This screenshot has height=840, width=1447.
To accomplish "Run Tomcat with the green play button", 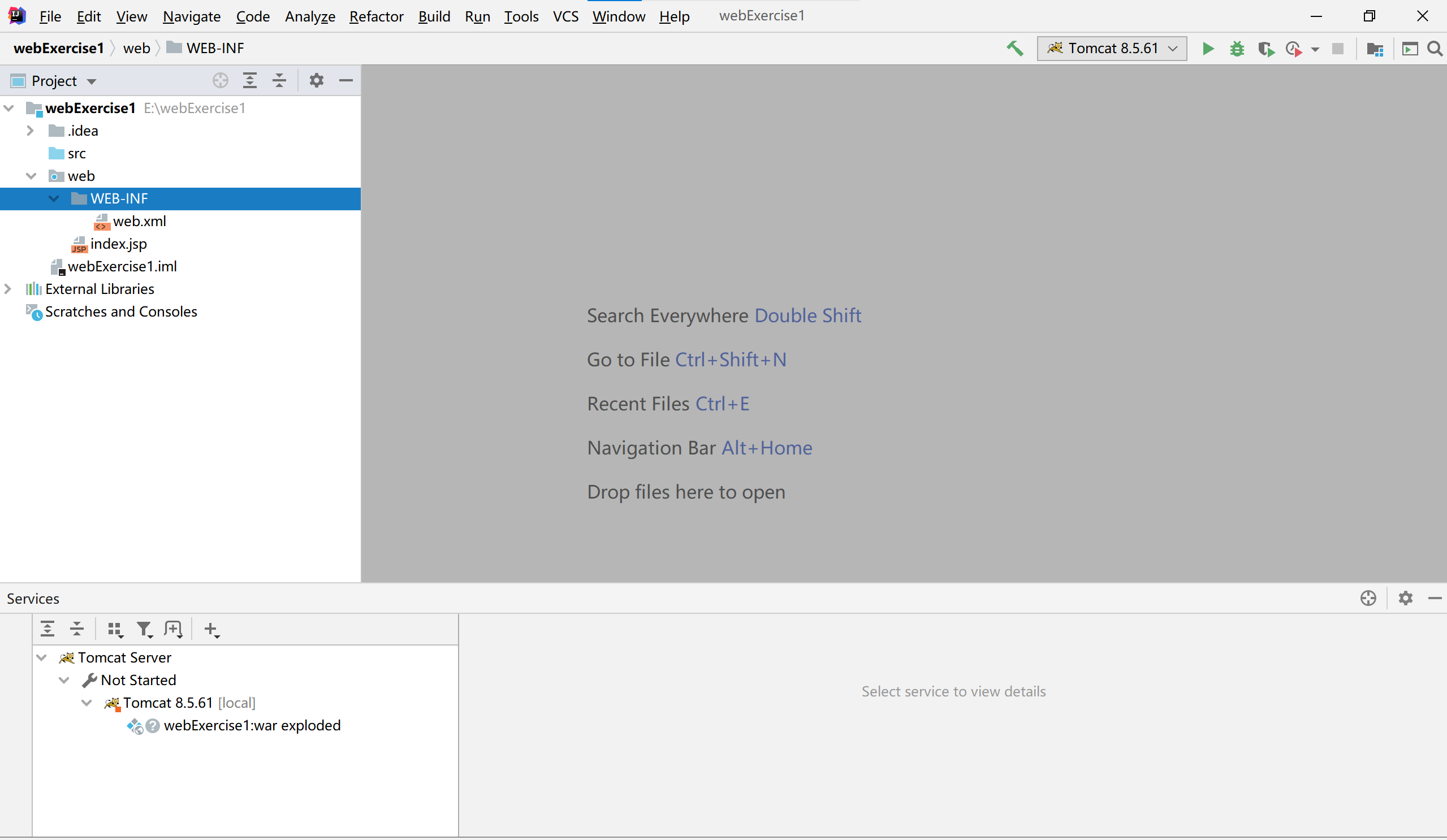I will pyautogui.click(x=1208, y=49).
